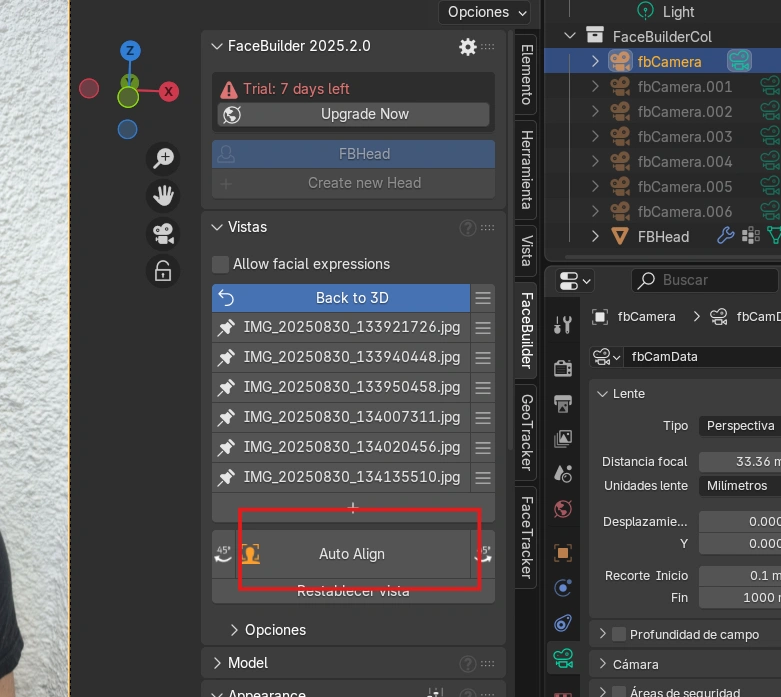
Task: Open the World properties tab icon
Action: pos(563,509)
